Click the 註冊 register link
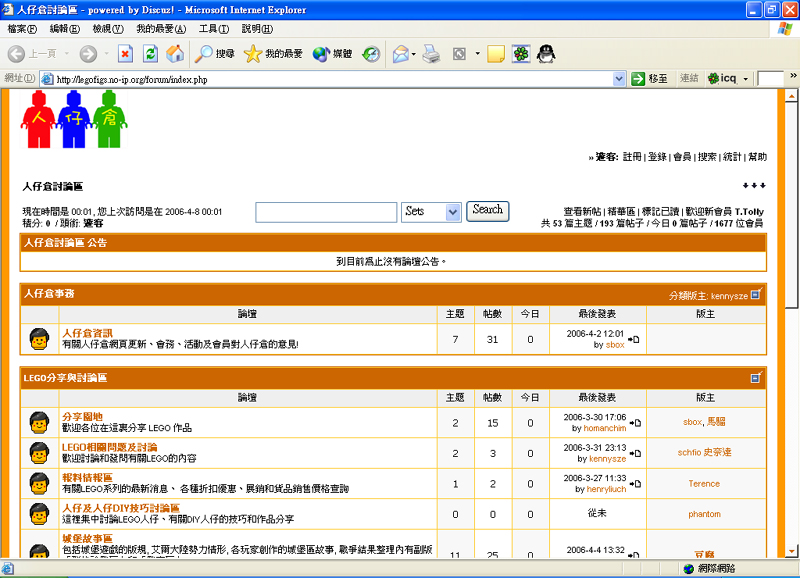Screen dimensions: 800x578 632,157
